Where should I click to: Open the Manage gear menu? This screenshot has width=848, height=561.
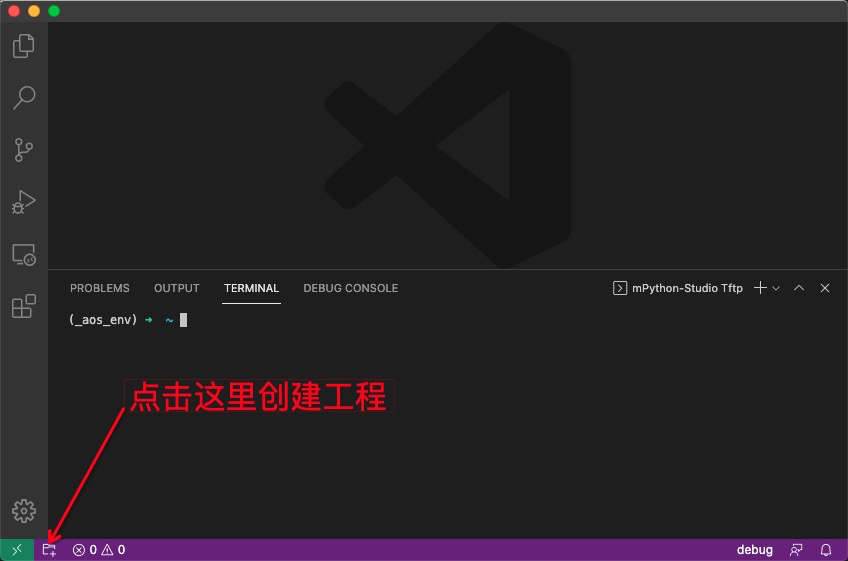click(24, 511)
